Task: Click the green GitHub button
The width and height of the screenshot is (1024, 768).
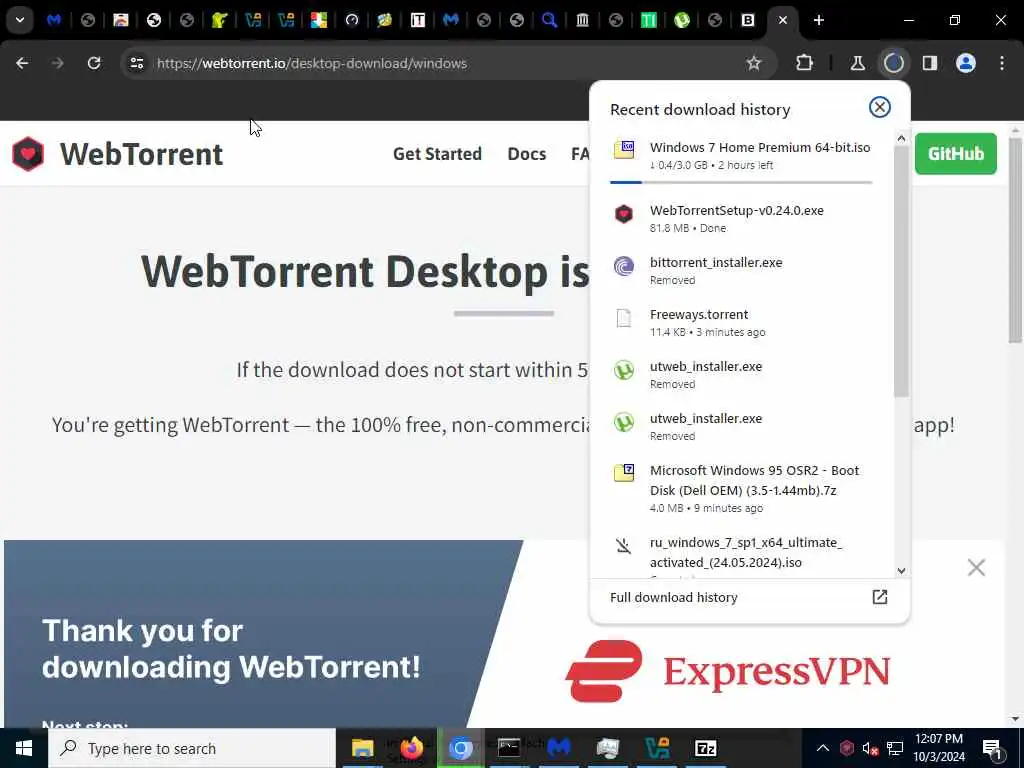Action: tap(955, 153)
